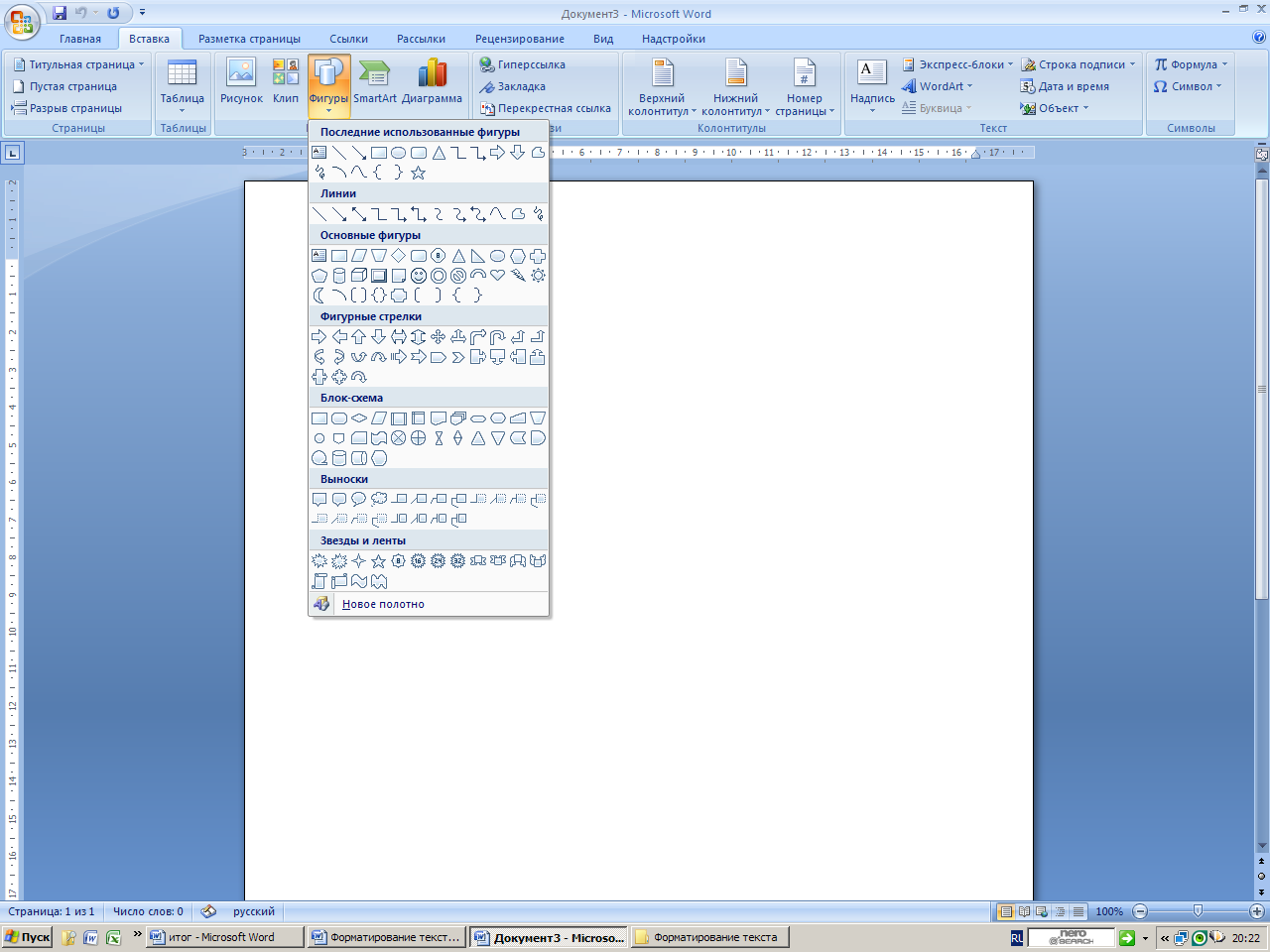Select the Cross shape in Основные фигуры
1270x952 pixels.
(x=538, y=256)
